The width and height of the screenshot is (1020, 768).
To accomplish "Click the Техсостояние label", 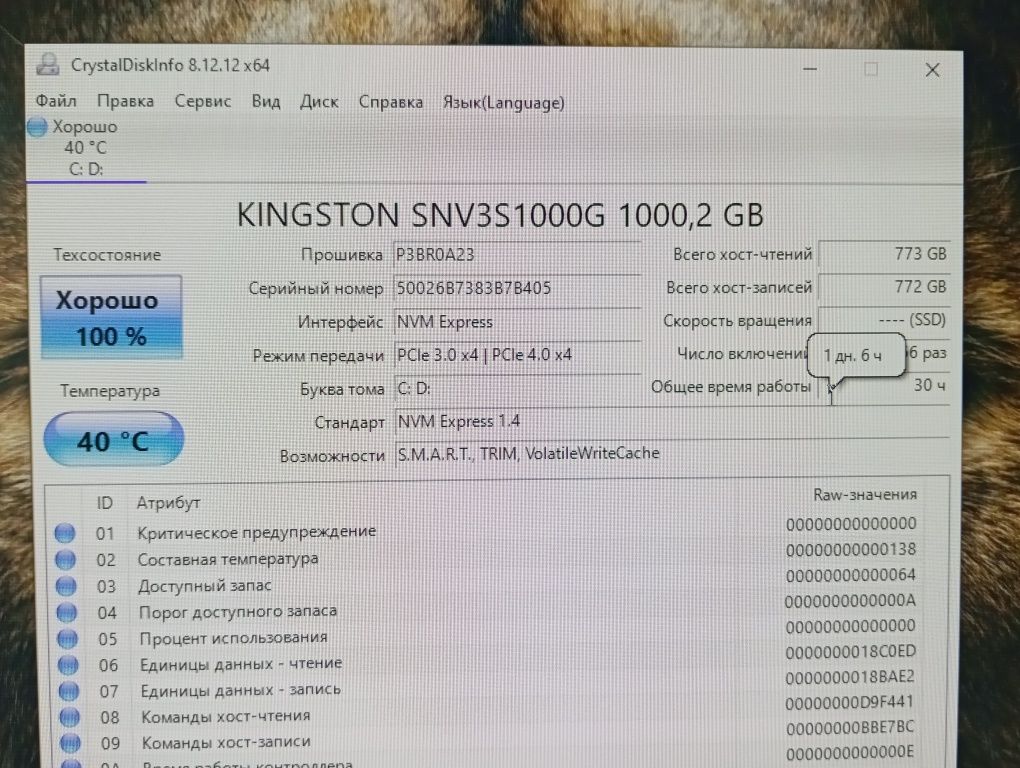I will coord(107,254).
